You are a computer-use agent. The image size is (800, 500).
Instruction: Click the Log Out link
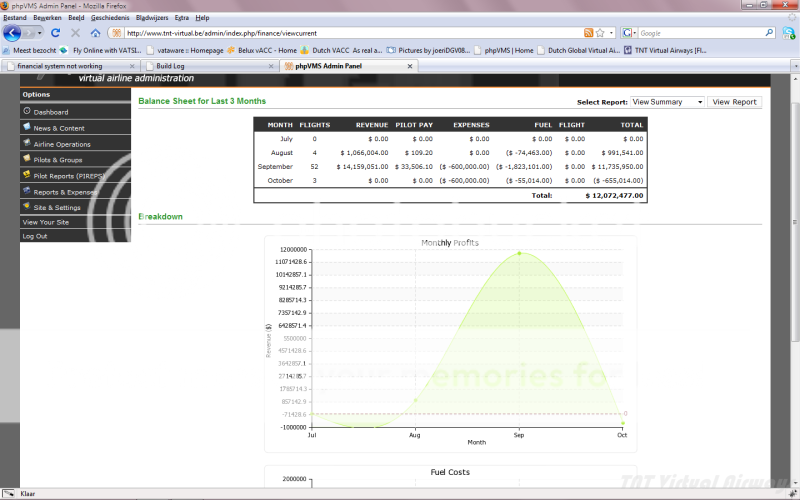pyautogui.click(x=35, y=236)
